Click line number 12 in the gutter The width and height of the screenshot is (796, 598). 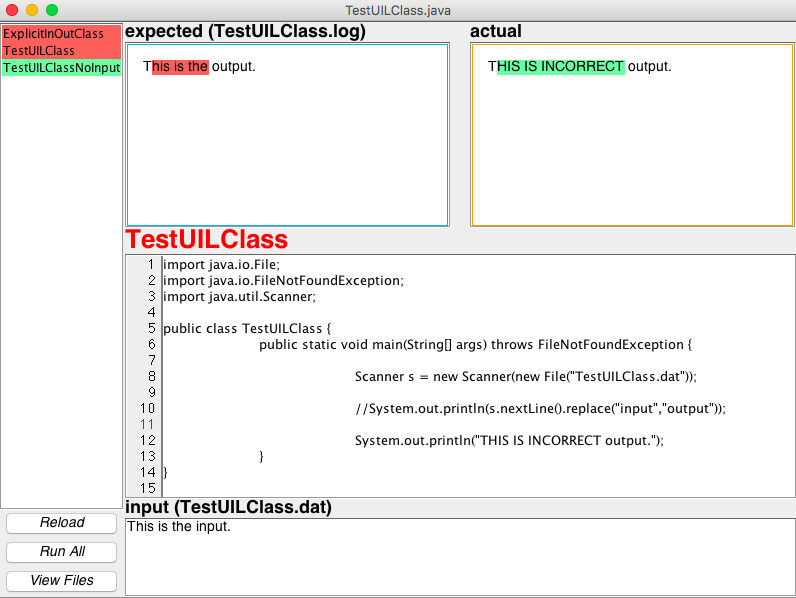[x=148, y=441]
